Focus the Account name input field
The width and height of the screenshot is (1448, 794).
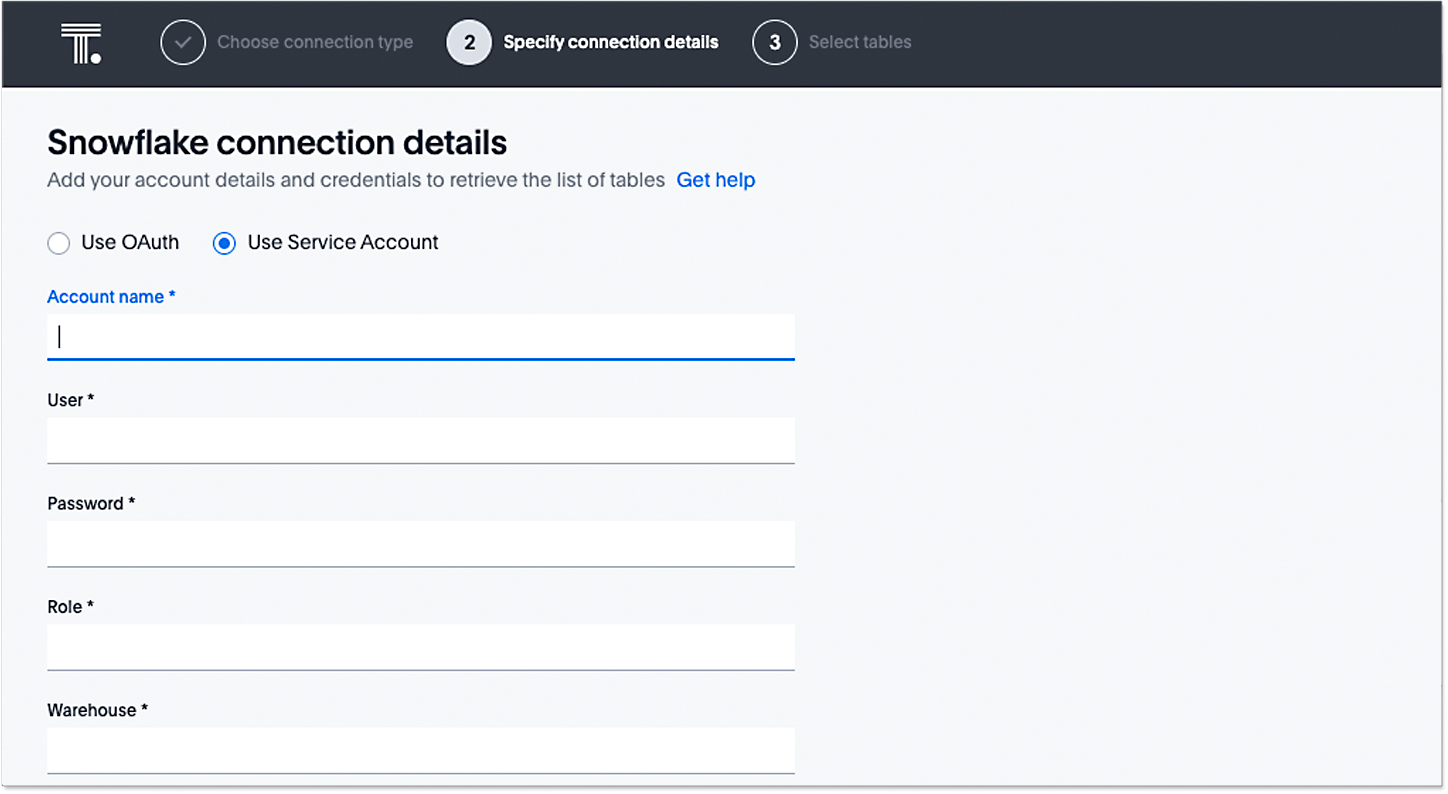pos(420,337)
